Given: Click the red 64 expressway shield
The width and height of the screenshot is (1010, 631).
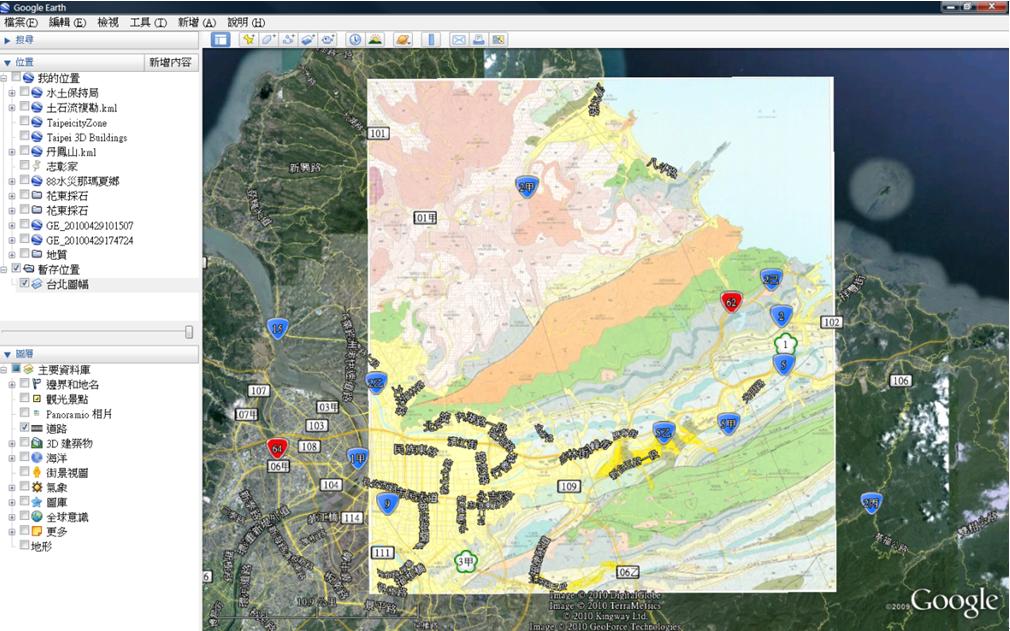Looking at the screenshot, I should pos(277,447).
